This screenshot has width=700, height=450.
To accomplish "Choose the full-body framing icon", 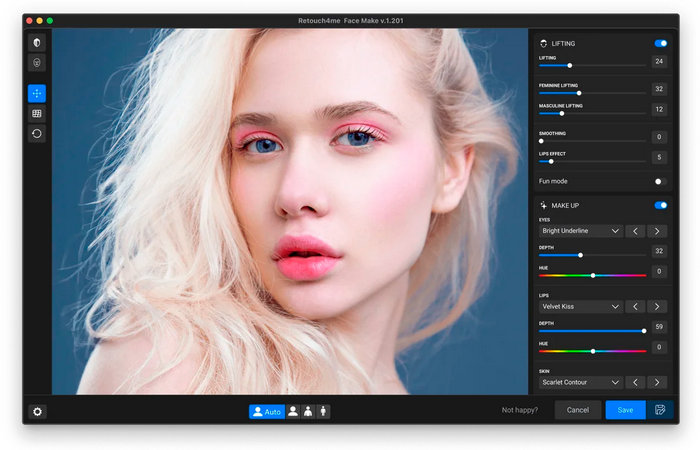I will pos(323,412).
